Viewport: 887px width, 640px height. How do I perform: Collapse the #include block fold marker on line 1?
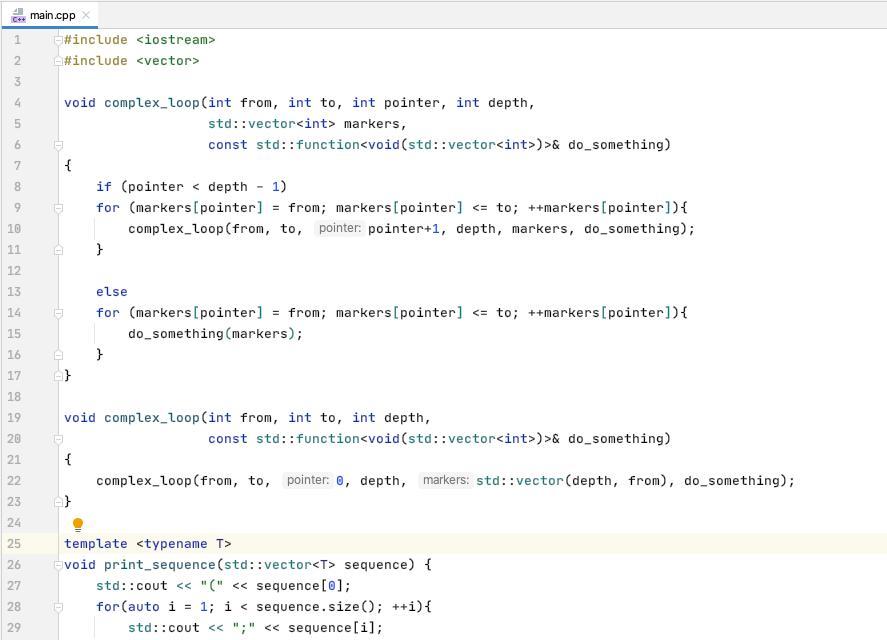(58, 40)
